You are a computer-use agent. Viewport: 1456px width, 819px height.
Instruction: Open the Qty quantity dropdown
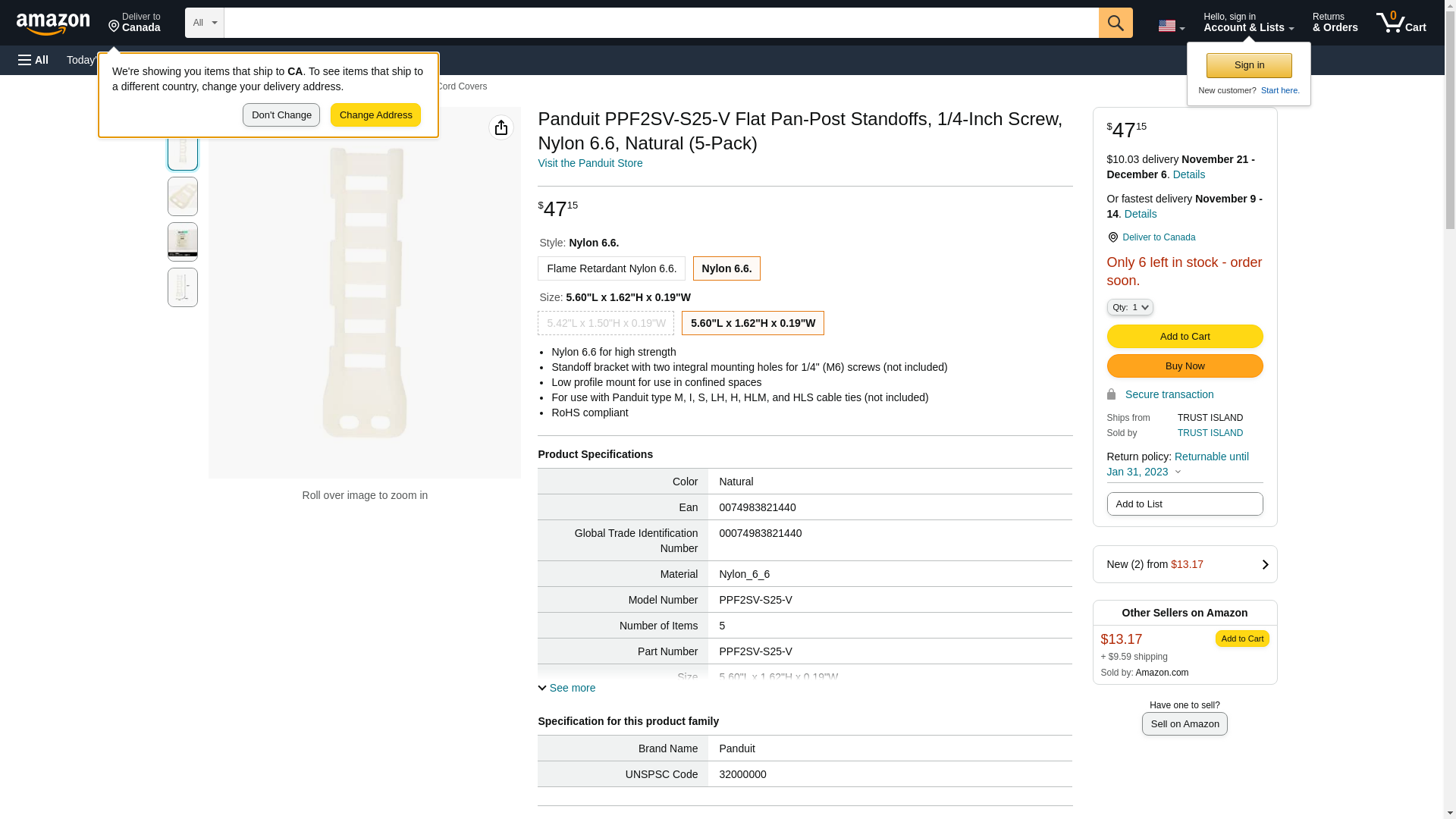pos(1129,307)
